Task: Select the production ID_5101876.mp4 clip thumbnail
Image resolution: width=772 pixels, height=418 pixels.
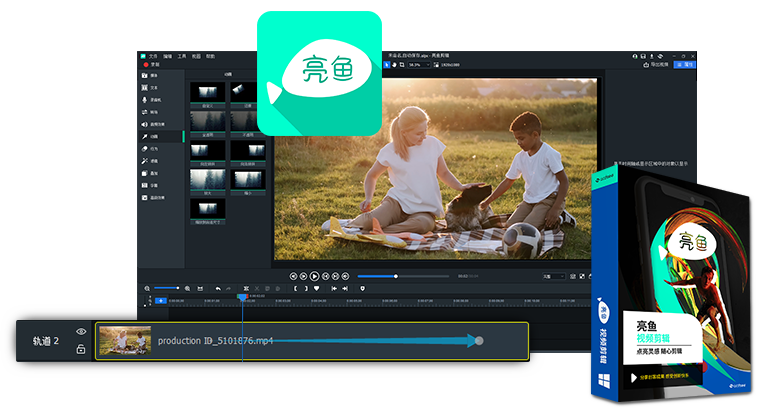Action: (125, 341)
